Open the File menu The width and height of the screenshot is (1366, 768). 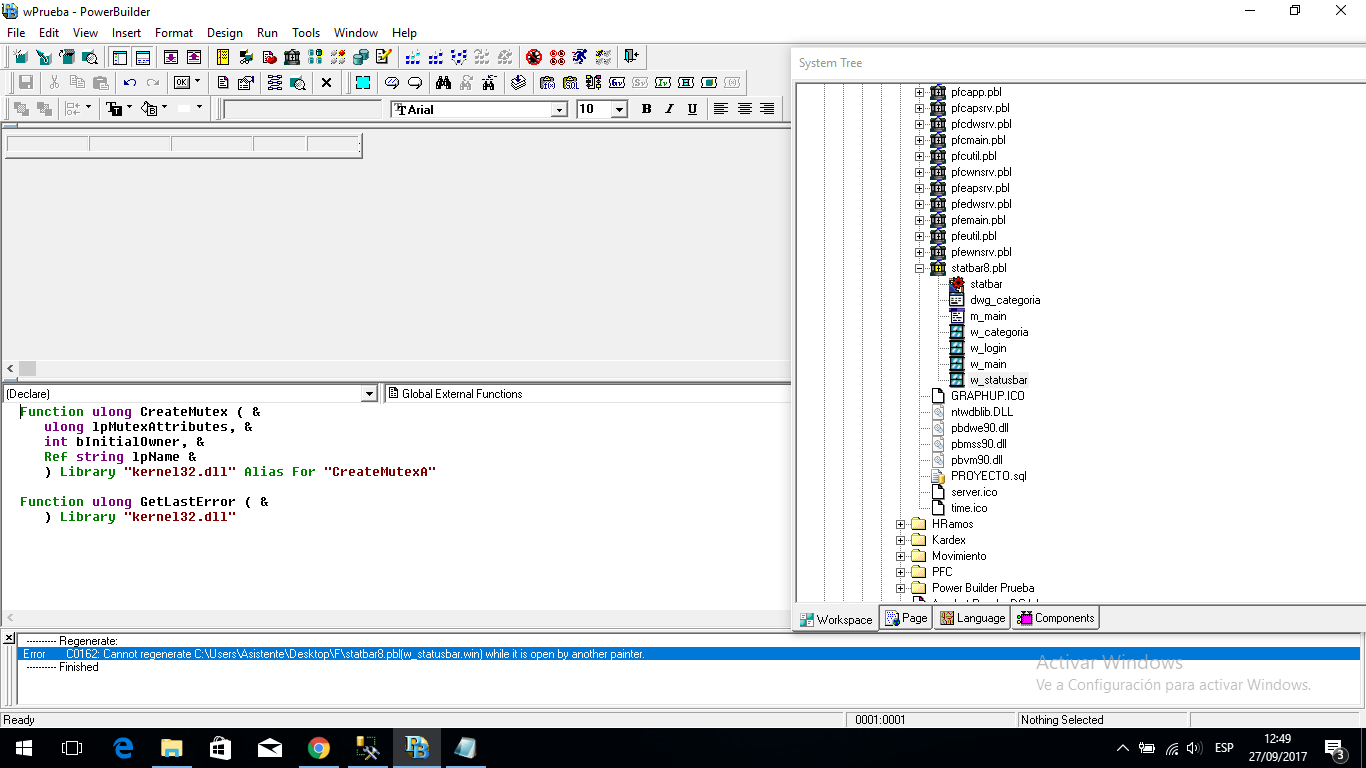(16, 33)
